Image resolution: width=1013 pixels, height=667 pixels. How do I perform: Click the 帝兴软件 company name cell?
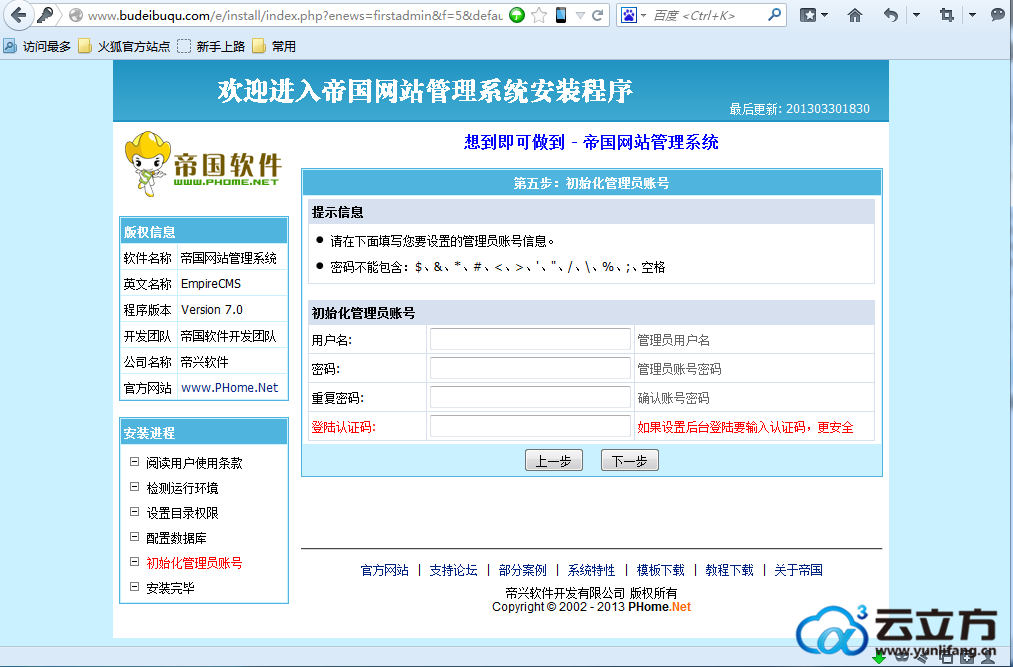tap(233, 362)
